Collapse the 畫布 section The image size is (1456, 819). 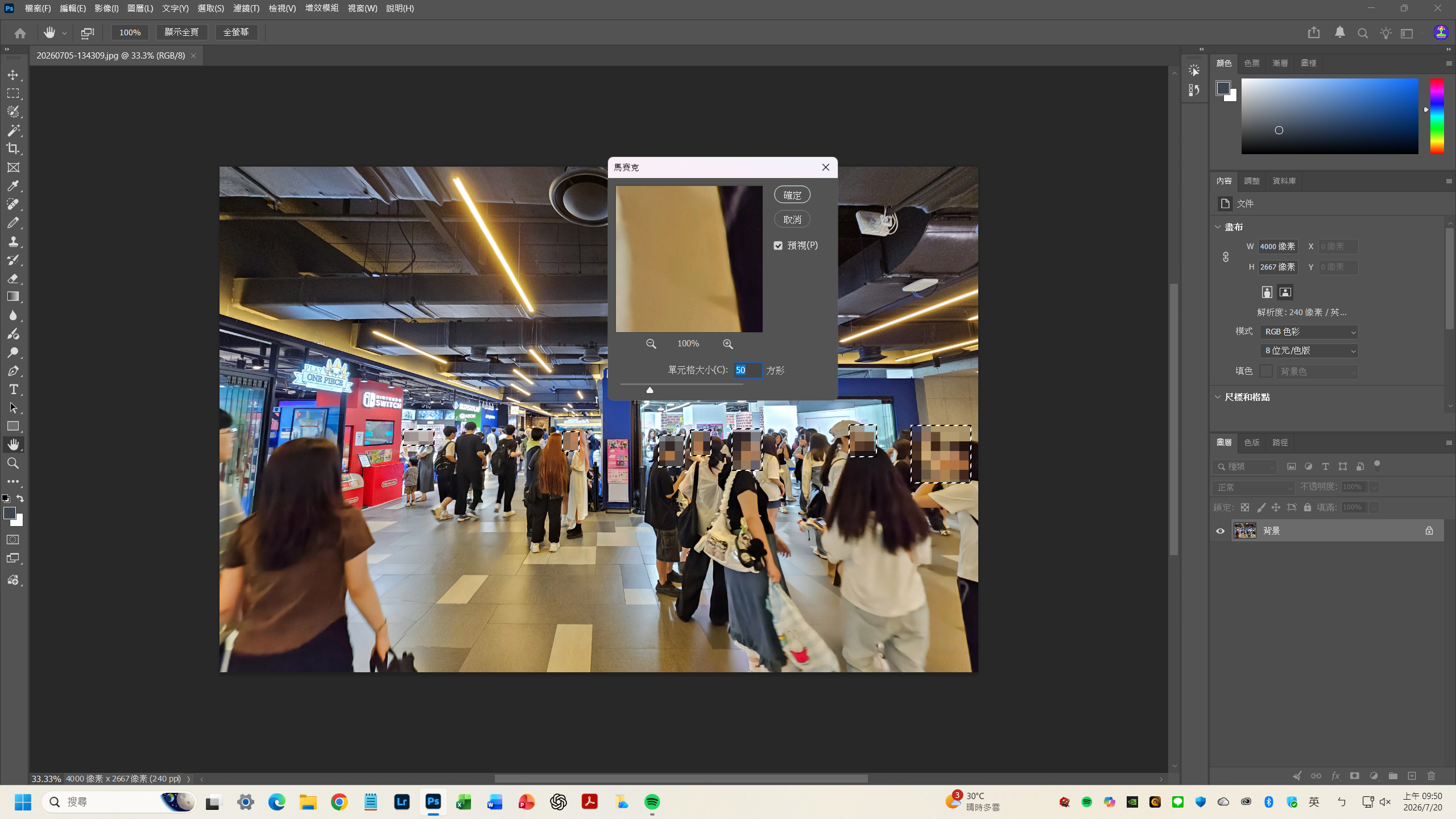pos(1218,227)
